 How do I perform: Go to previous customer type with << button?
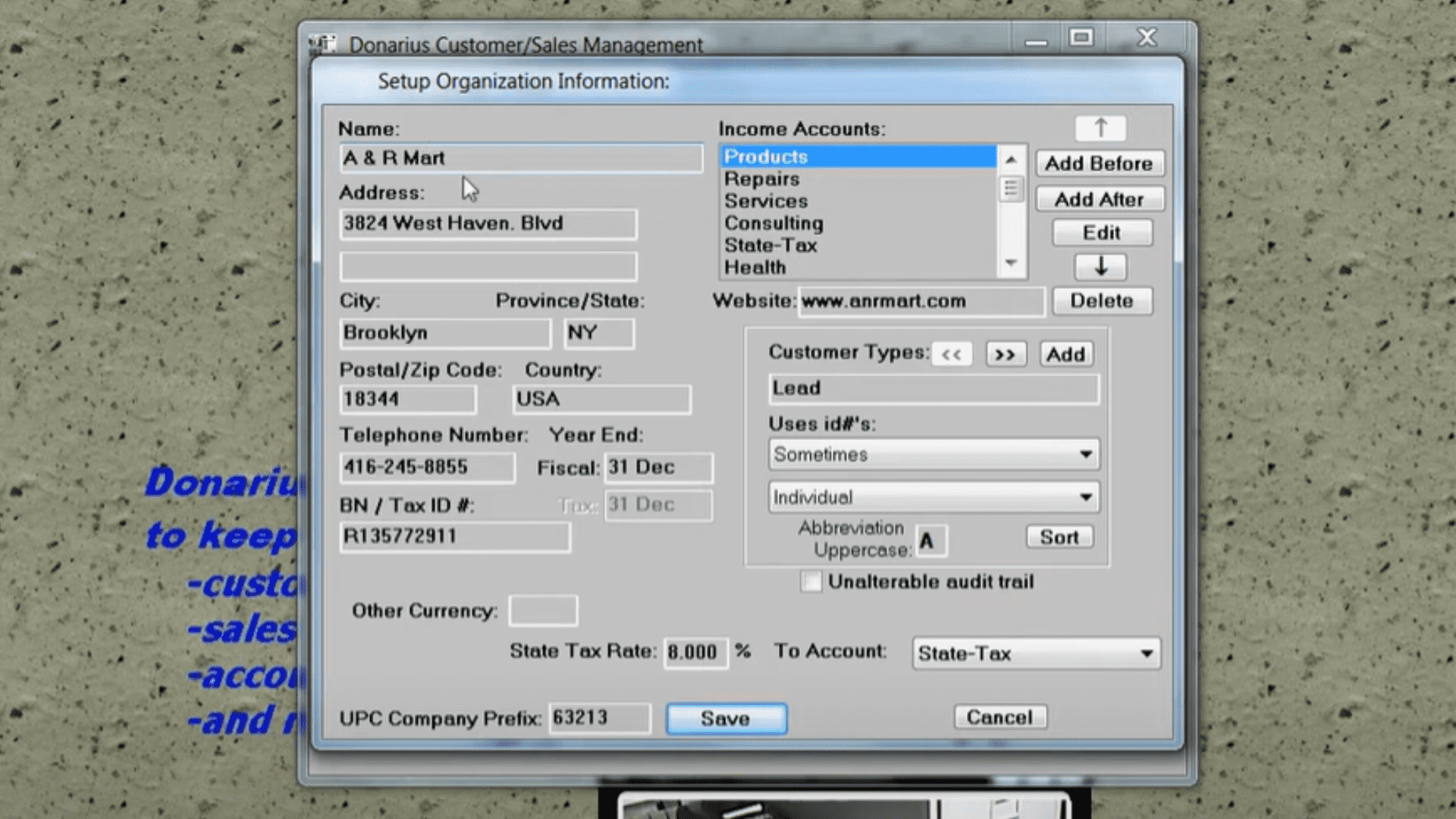pos(952,354)
